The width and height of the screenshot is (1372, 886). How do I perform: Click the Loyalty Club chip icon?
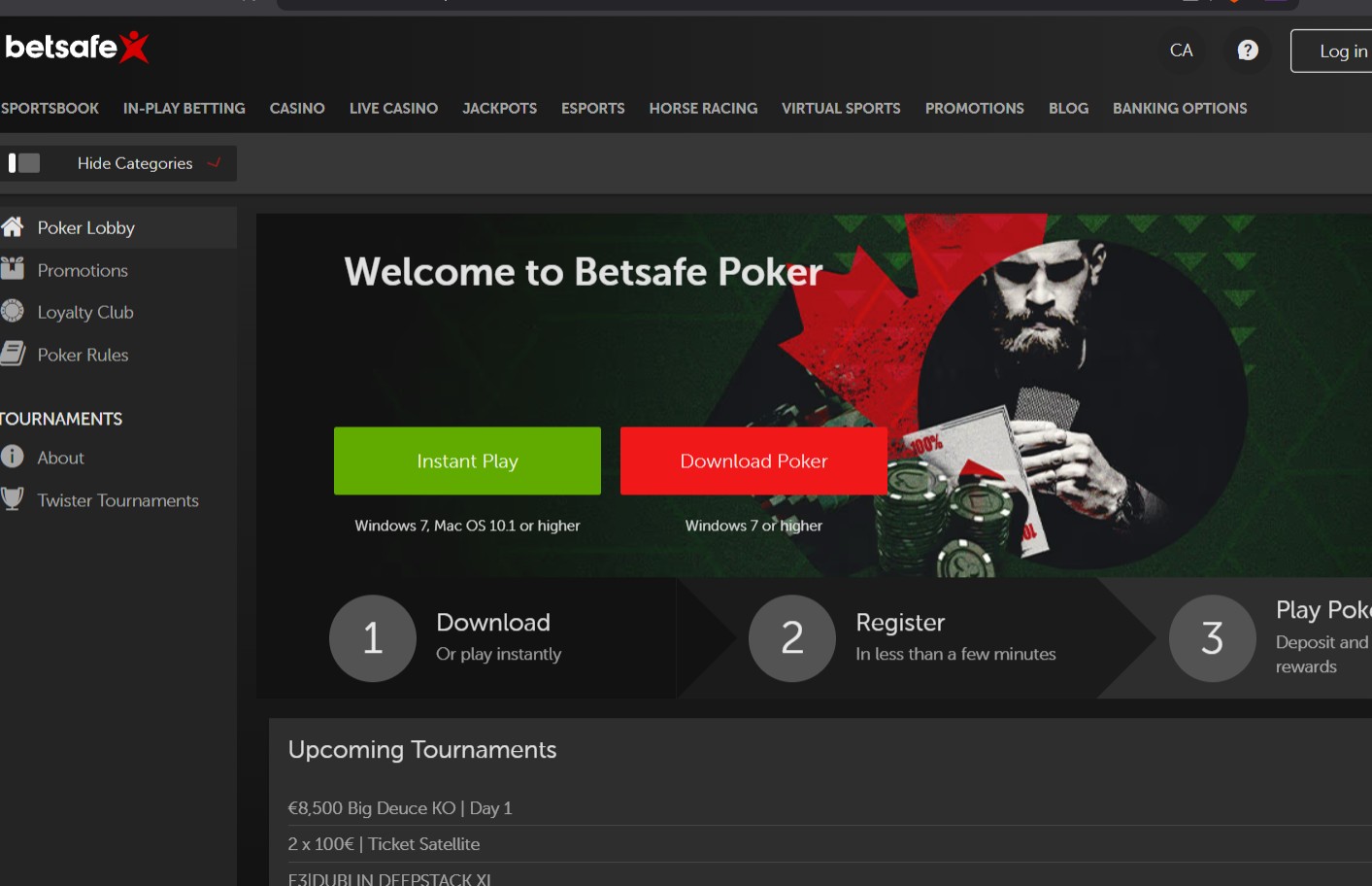point(13,311)
